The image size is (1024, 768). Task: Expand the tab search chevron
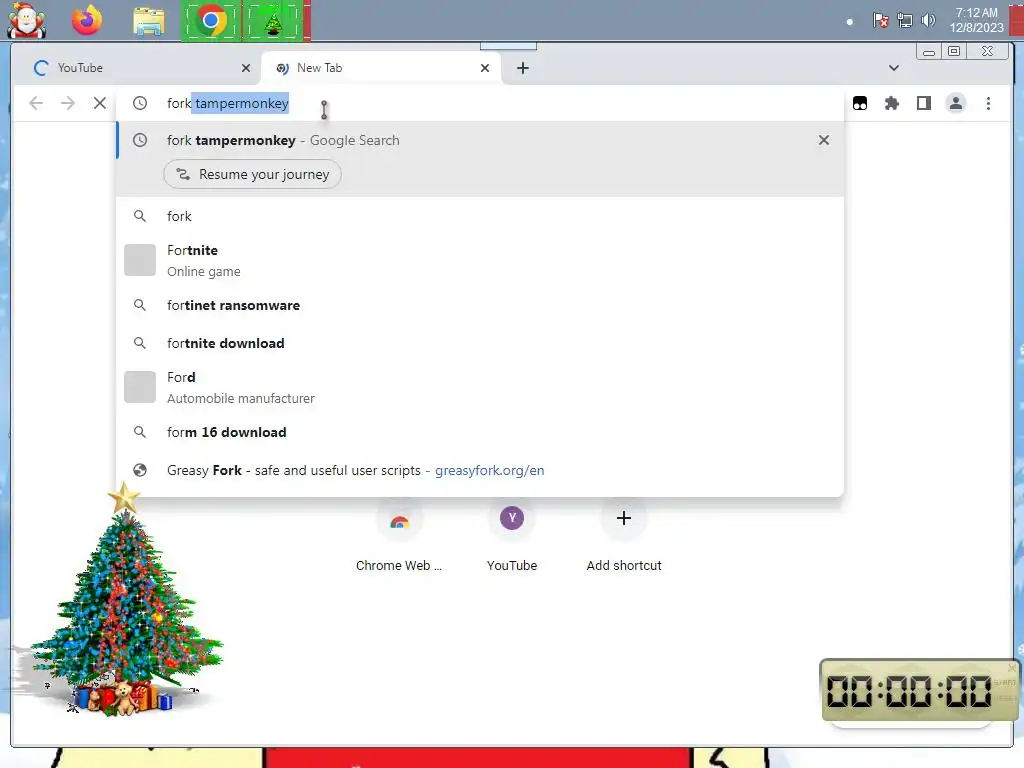tap(893, 68)
